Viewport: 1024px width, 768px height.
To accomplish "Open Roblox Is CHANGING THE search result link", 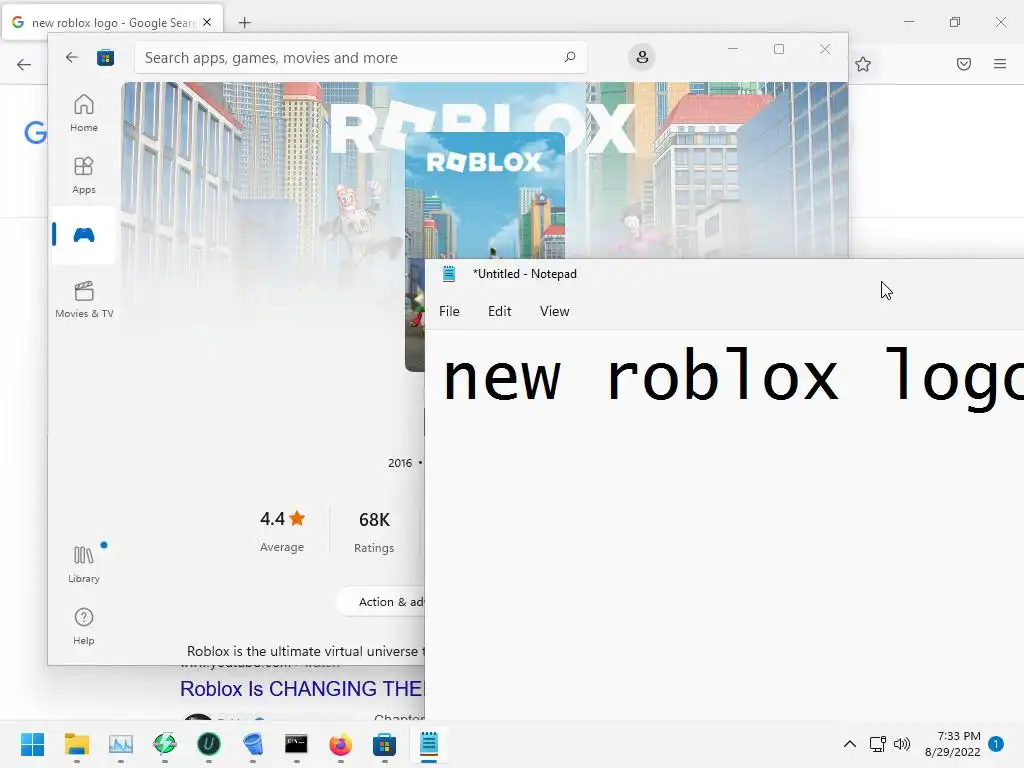I will (x=302, y=688).
